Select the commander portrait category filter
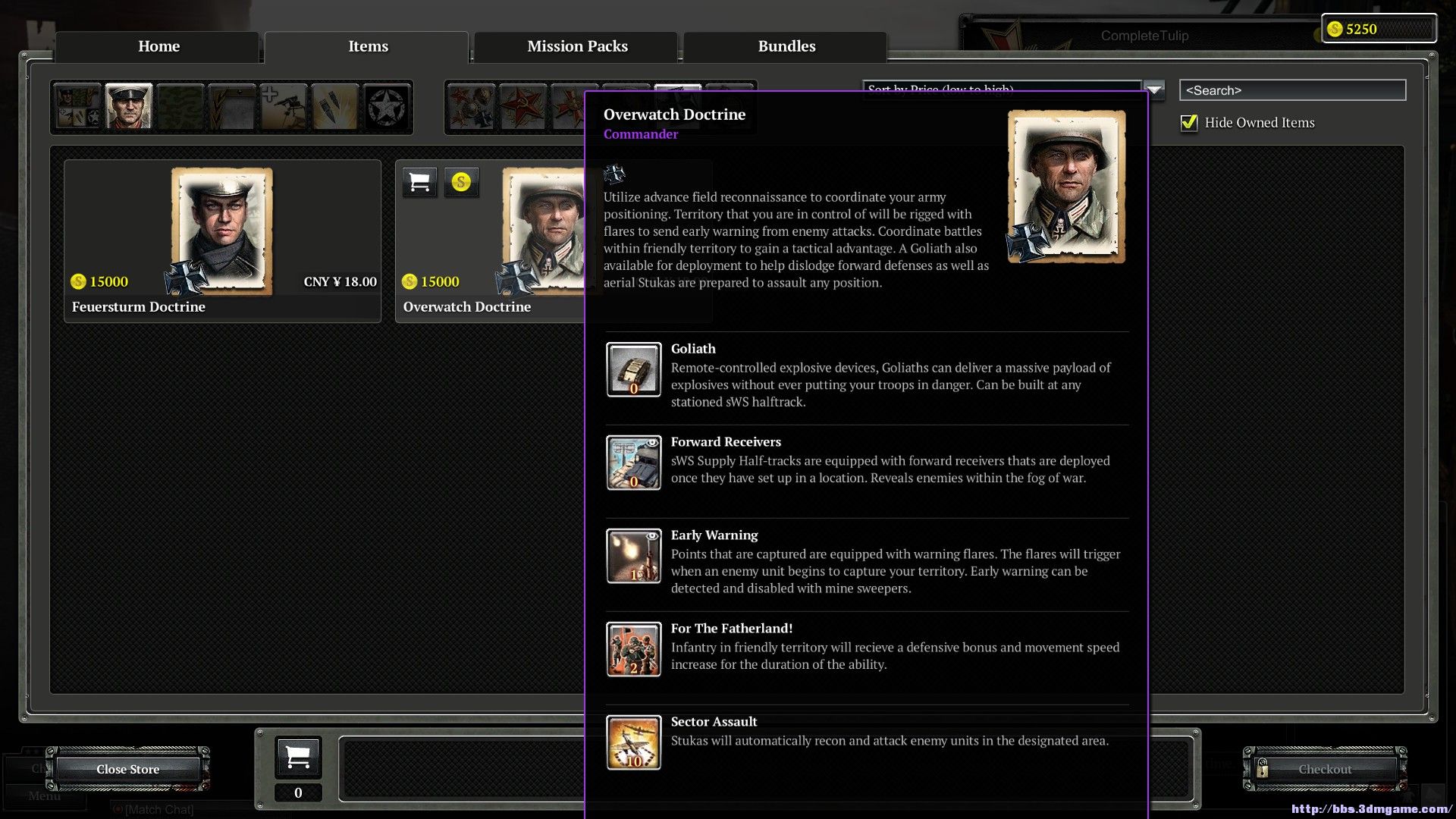Viewport: 1456px width, 819px height. coord(129,107)
